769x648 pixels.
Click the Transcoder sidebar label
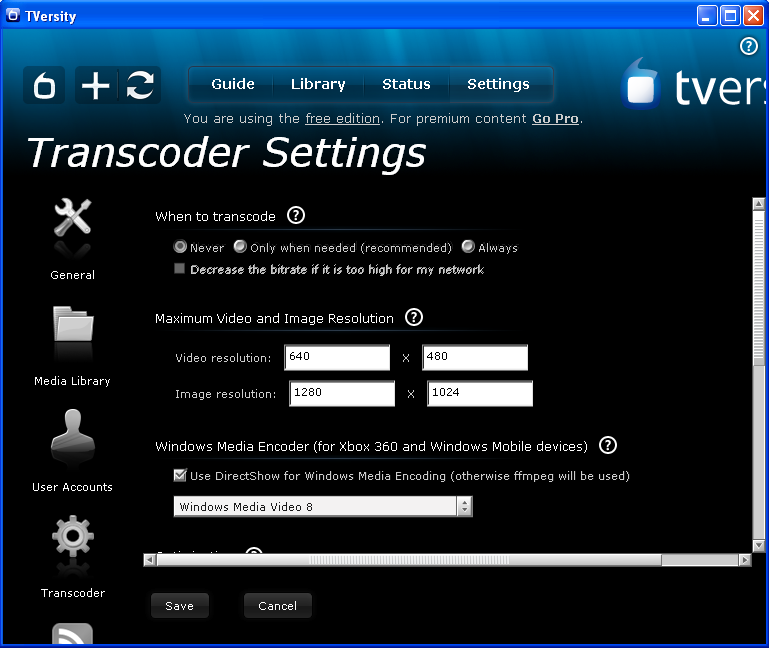coord(73,593)
